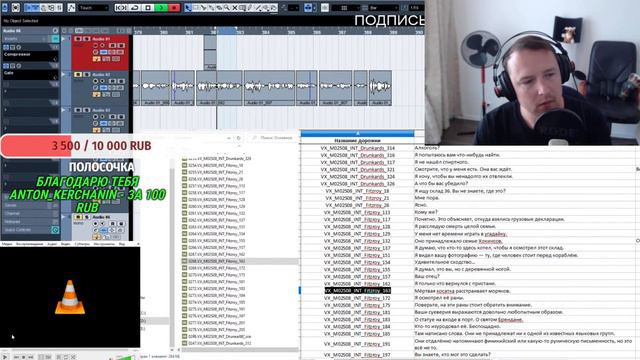Toggle Record Enable on the second audio track
Image resolution: width=640 pixels, height=360 pixels.
[x=96, y=81]
